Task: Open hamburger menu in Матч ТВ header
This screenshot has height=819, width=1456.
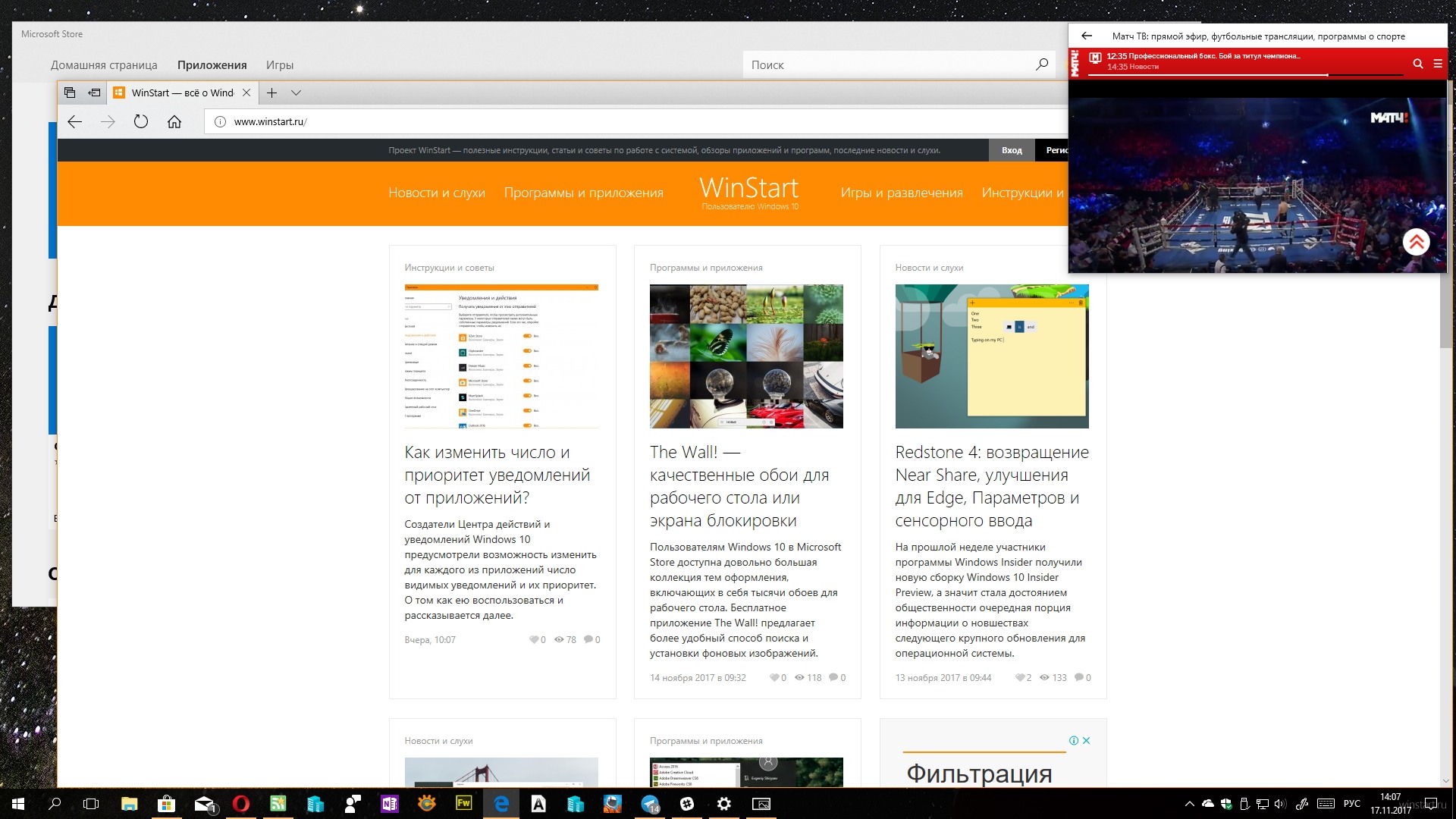Action: (1438, 64)
